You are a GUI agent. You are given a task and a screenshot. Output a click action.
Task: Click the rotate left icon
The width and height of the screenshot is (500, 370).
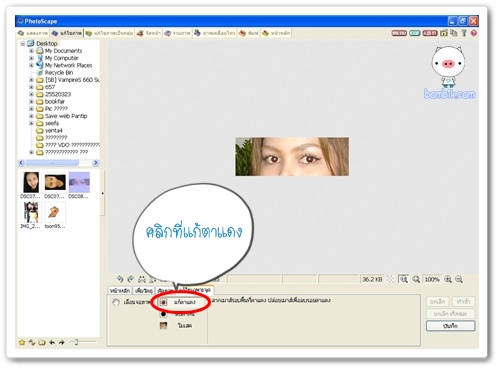[120, 279]
